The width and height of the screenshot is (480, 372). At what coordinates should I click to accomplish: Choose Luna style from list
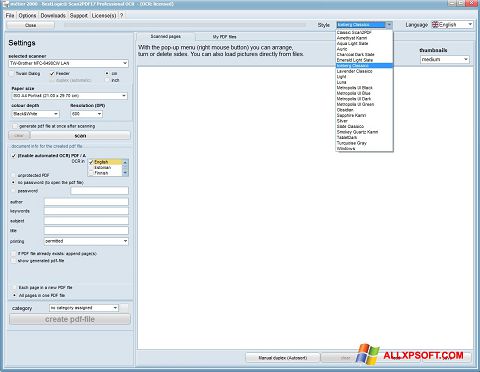pos(341,82)
